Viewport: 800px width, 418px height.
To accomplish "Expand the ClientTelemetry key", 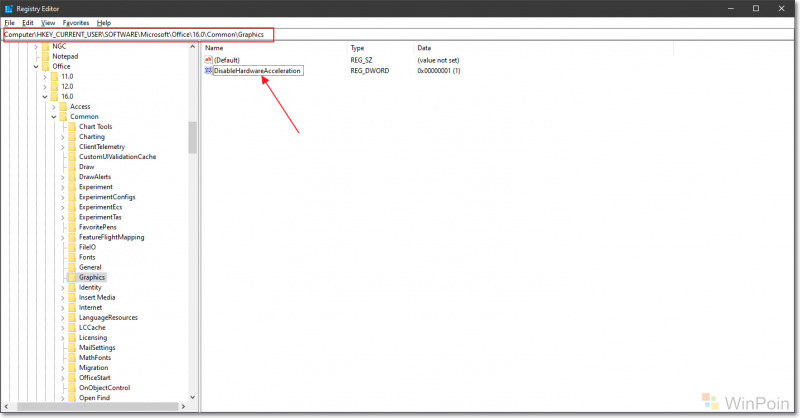I will click(x=63, y=147).
